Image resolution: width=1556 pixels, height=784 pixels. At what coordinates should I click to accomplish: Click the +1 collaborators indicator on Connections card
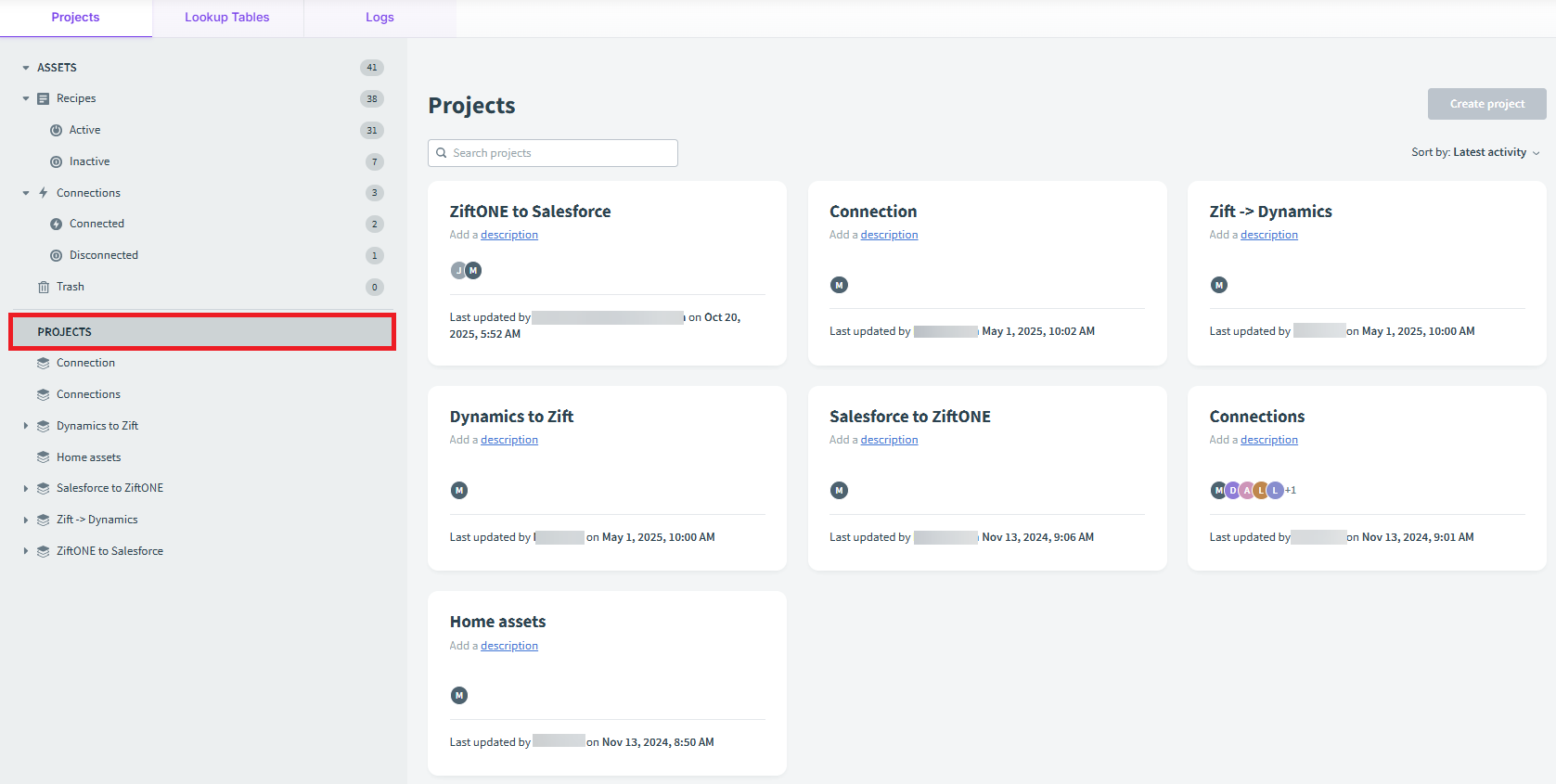[x=1291, y=490]
